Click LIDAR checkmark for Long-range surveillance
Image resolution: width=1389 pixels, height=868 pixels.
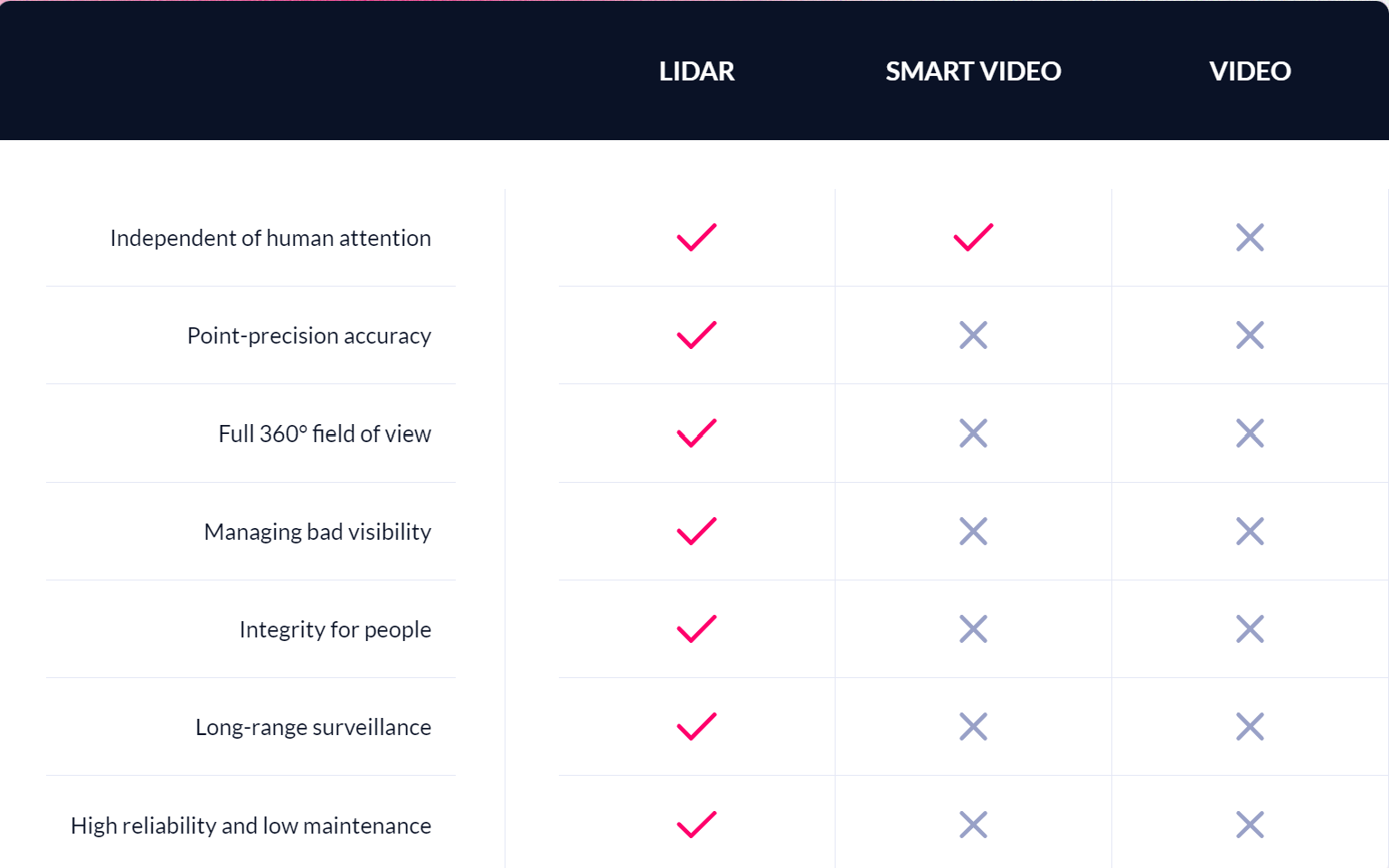pos(696,727)
